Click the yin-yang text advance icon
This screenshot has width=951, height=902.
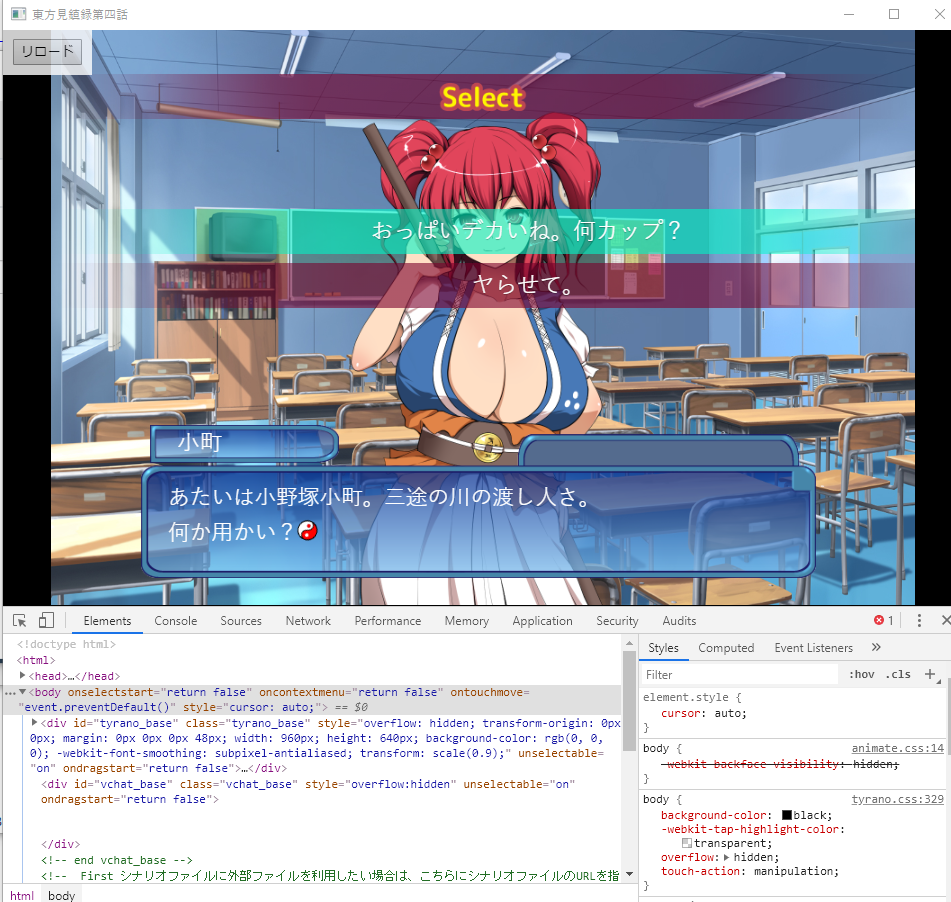click(x=308, y=531)
